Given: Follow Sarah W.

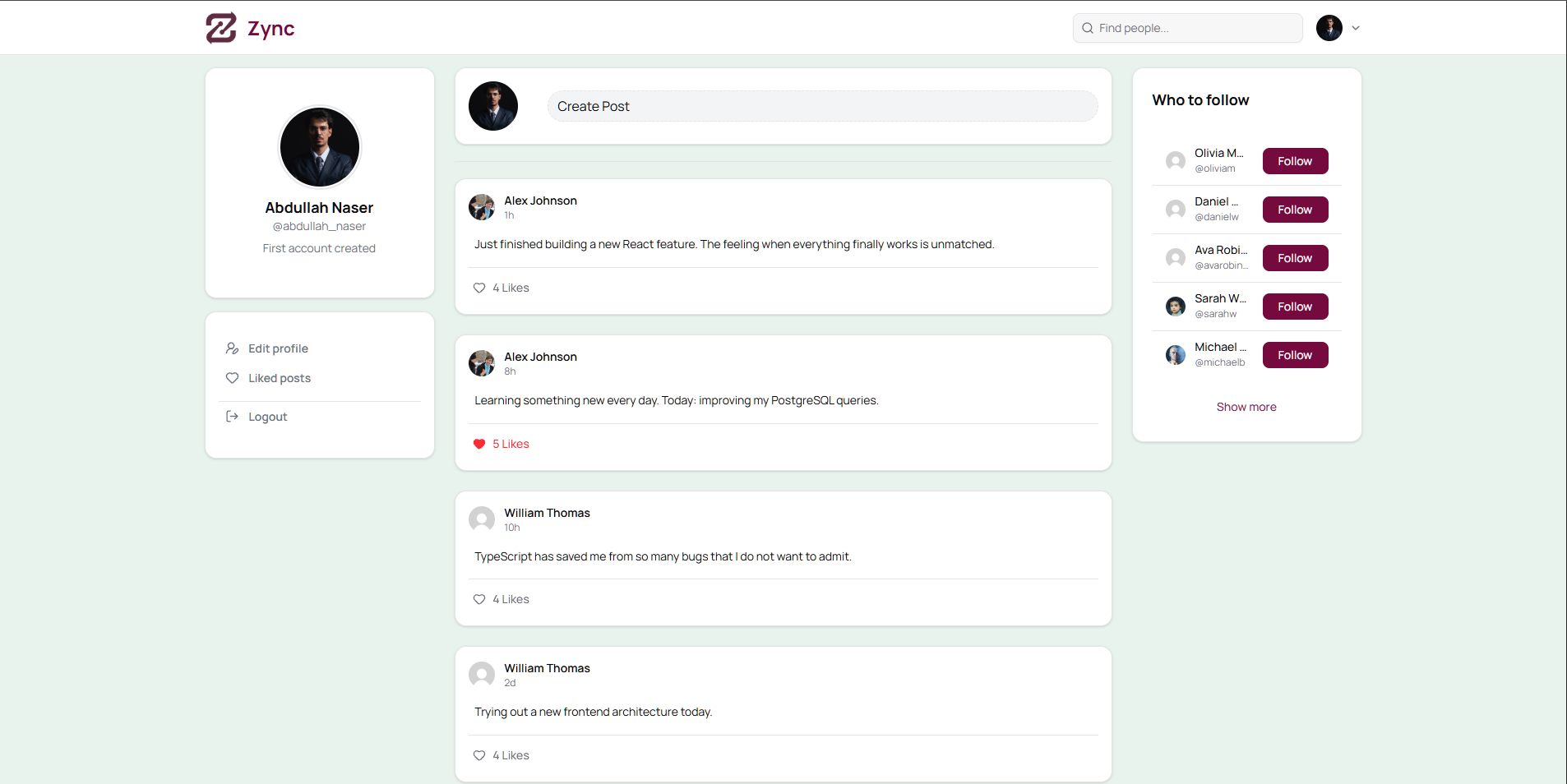Looking at the screenshot, I should coord(1296,307).
